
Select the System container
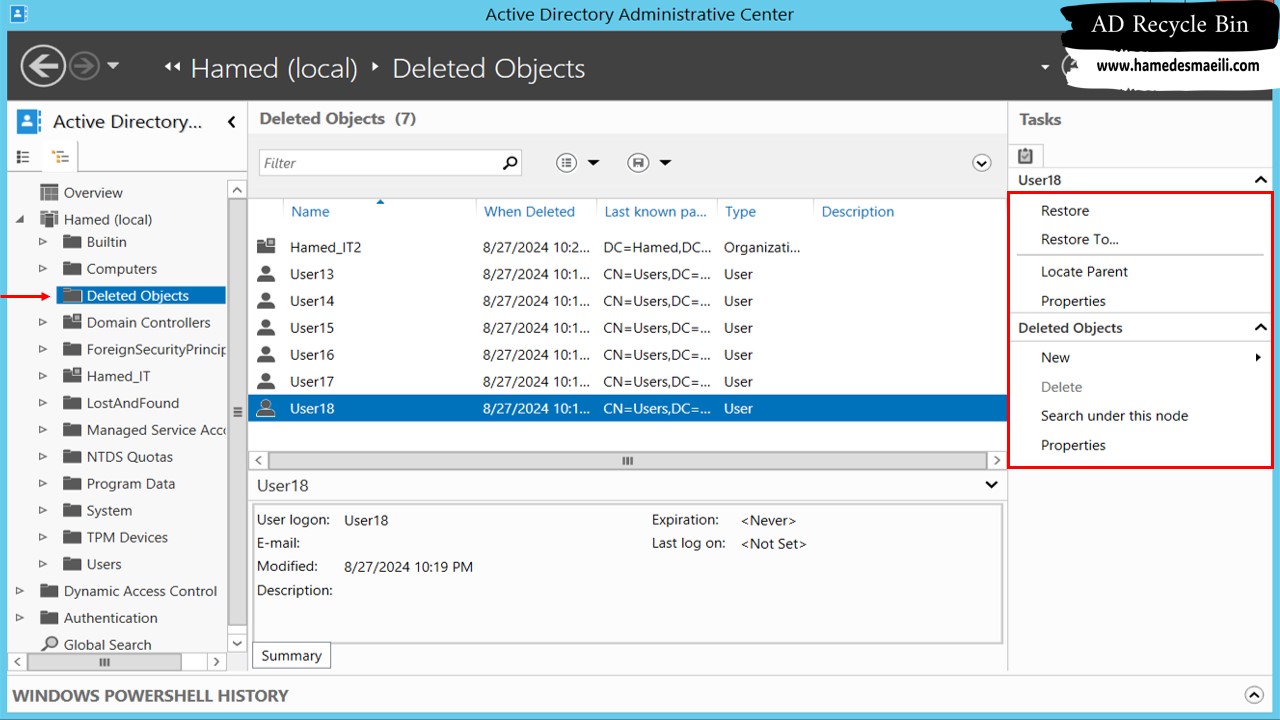109,511
